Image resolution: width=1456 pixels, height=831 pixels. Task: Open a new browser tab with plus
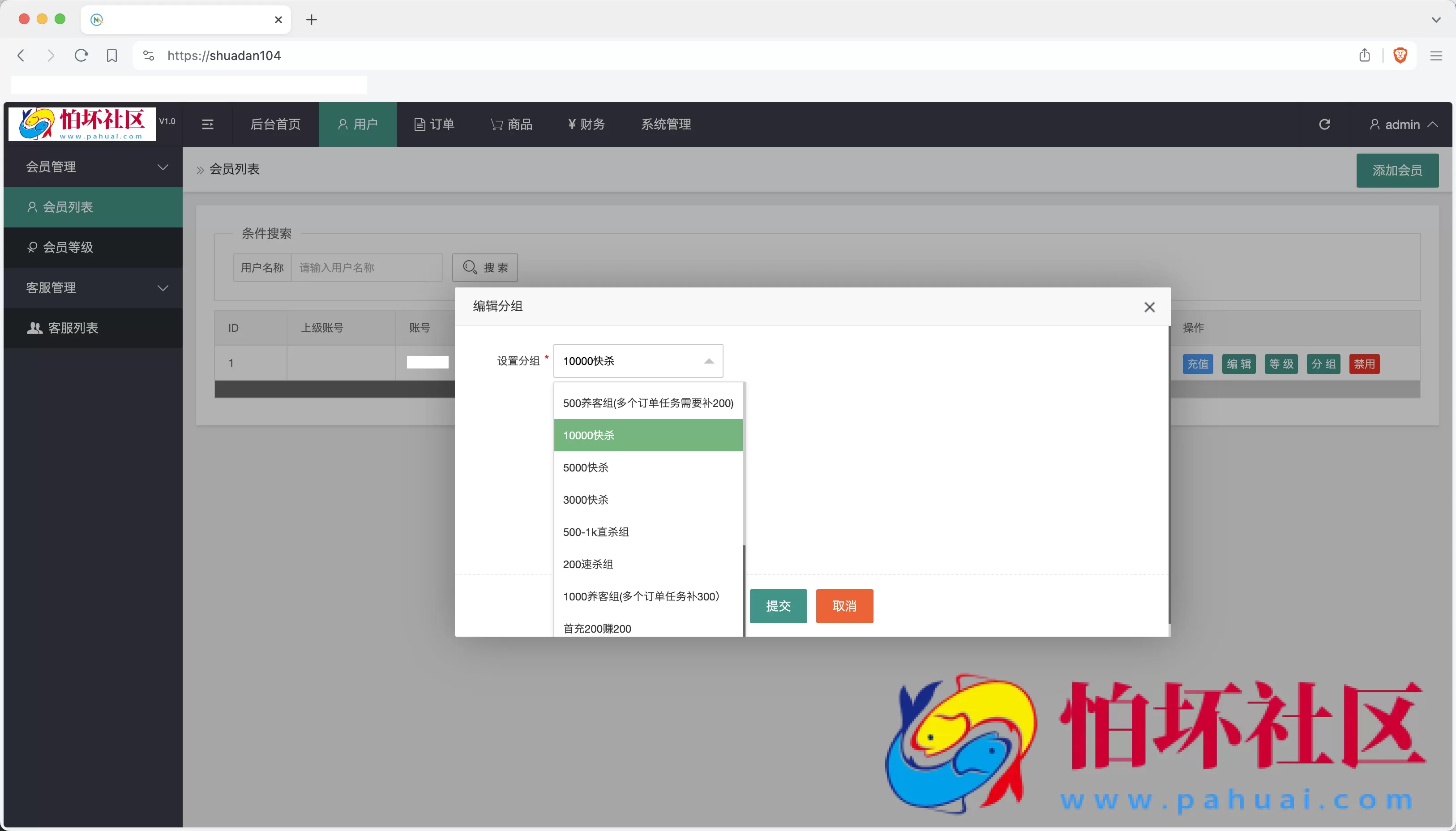(x=312, y=20)
